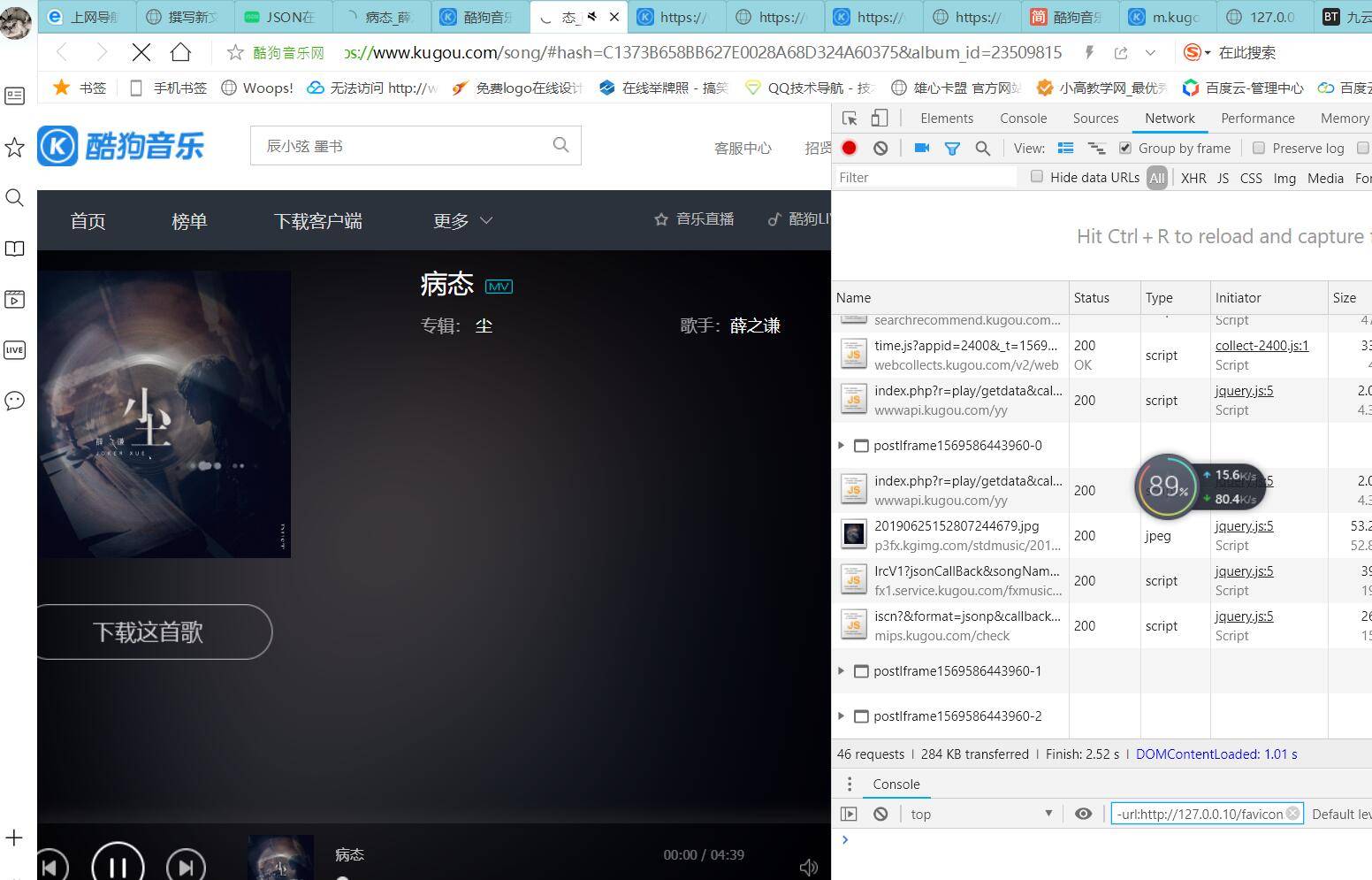Filter requests by Img type
Viewport: 1372px width, 880px height.
tap(1284, 178)
